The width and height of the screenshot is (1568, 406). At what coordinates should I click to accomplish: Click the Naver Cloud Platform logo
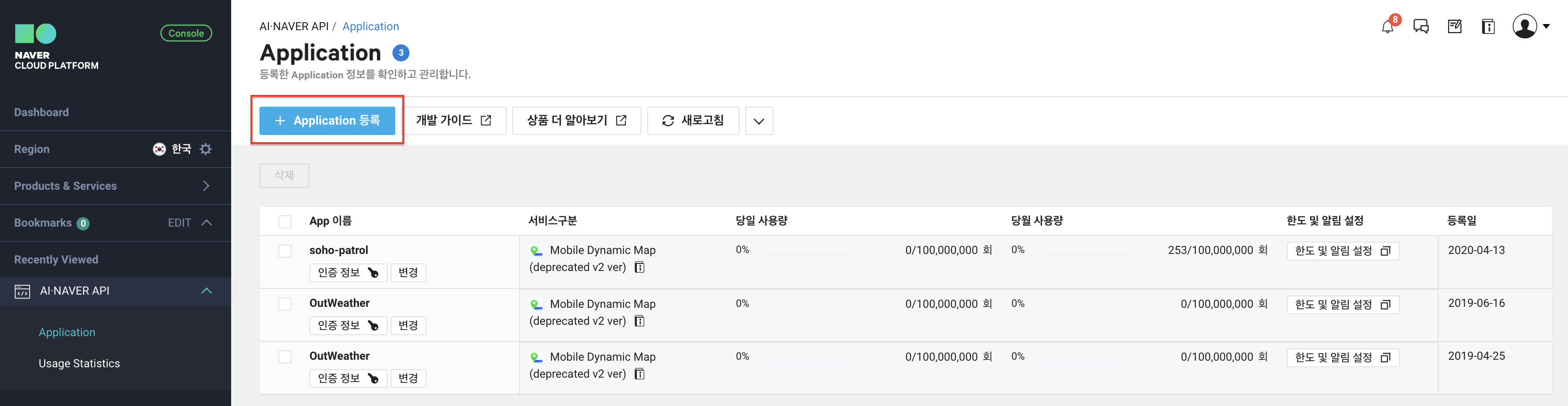[x=57, y=47]
